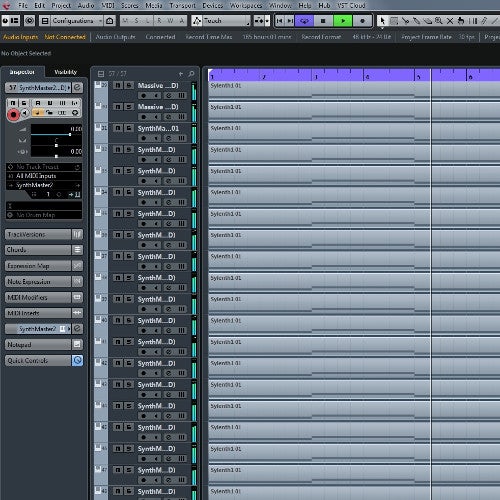The image size is (500, 500).
Task: Expand the TrackVersions inspector section
Action: pos(38,234)
